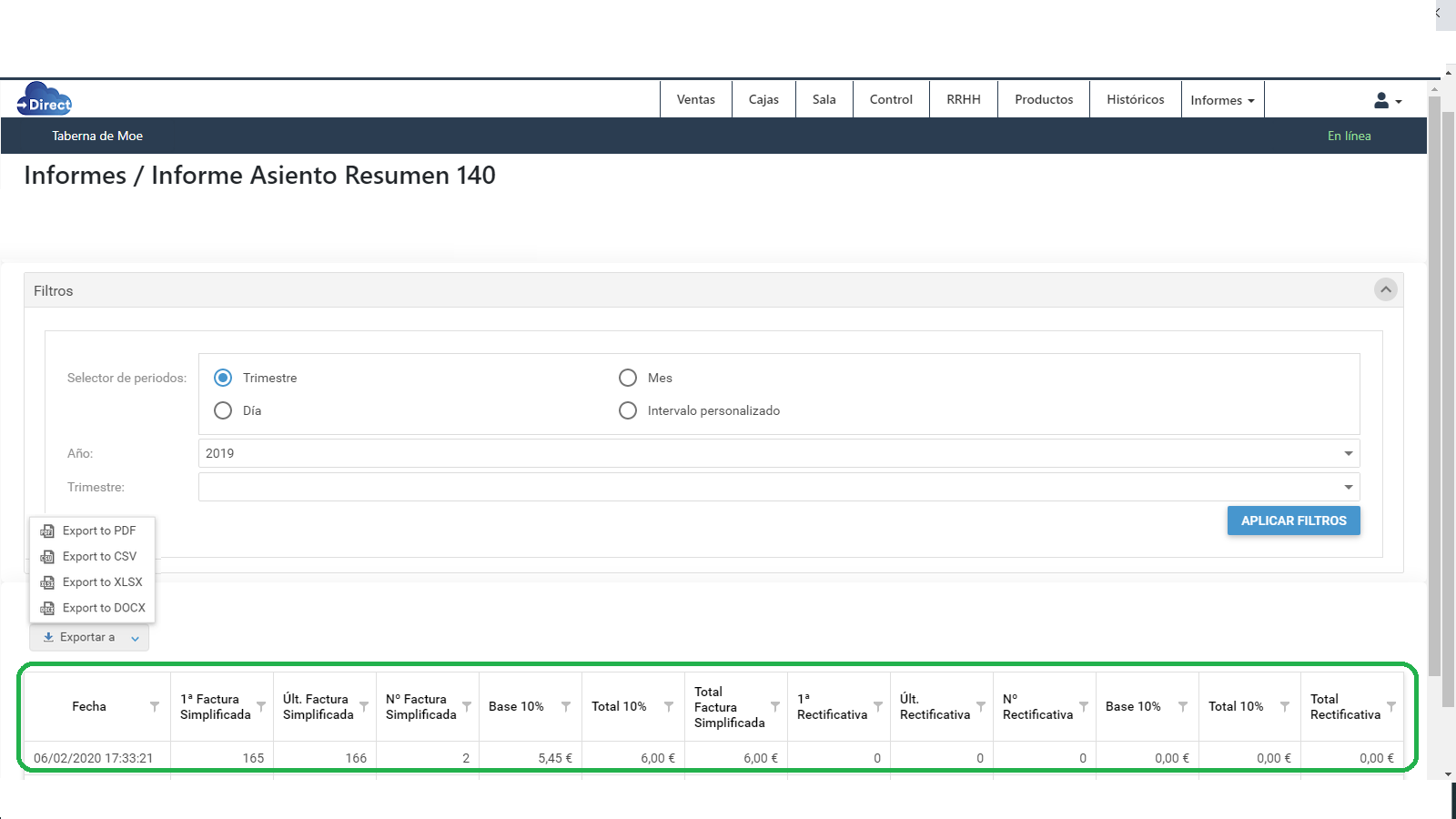The height and width of the screenshot is (819, 1456).
Task: Open filter icon on Fecha column
Action: click(155, 707)
